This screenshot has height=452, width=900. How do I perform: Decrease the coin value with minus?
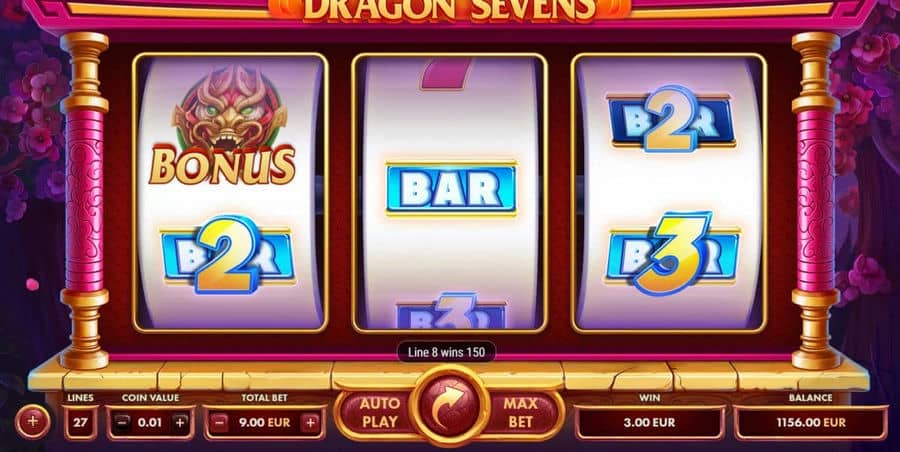coord(122,423)
